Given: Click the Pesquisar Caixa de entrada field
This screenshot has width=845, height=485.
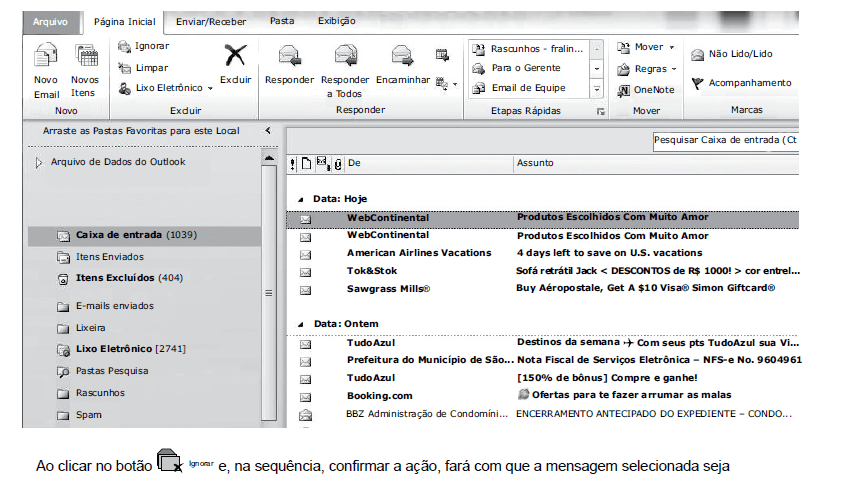Looking at the screenshot, I should [x=725, y=141].
